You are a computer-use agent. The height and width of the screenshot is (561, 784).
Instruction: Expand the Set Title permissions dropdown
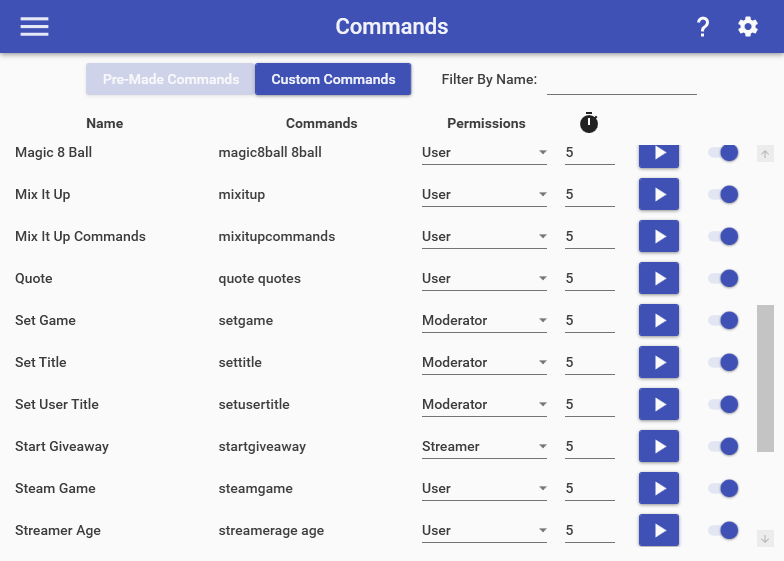coord(484,362)
